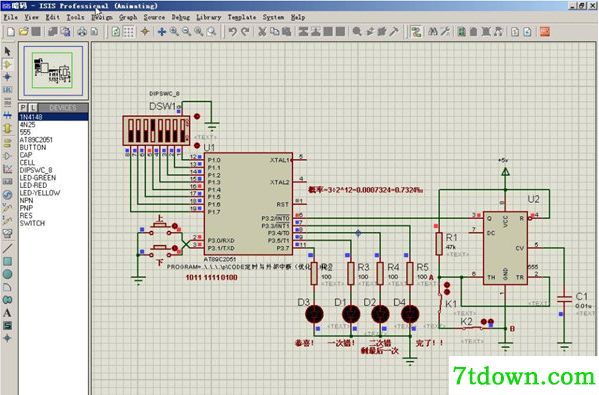Select the junction dot tool
Image resolution: width=599 pixels, height=395 pixels.
pyautogui.click(x=7, y=77)
